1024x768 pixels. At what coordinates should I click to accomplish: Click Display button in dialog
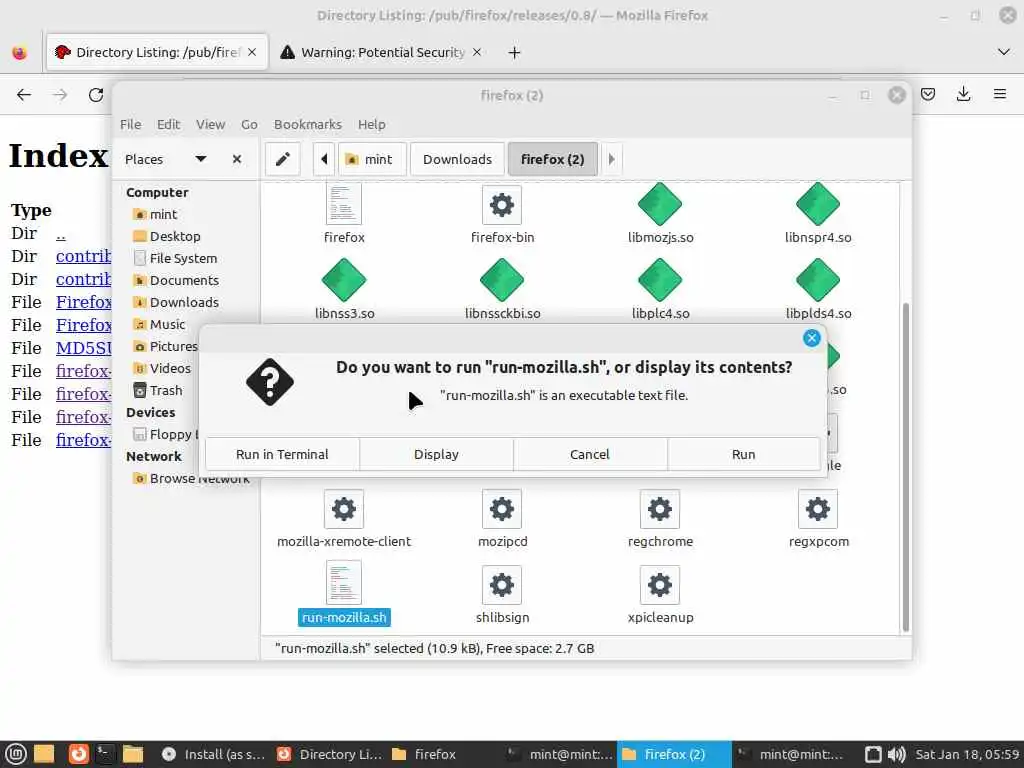click(436, 454)
